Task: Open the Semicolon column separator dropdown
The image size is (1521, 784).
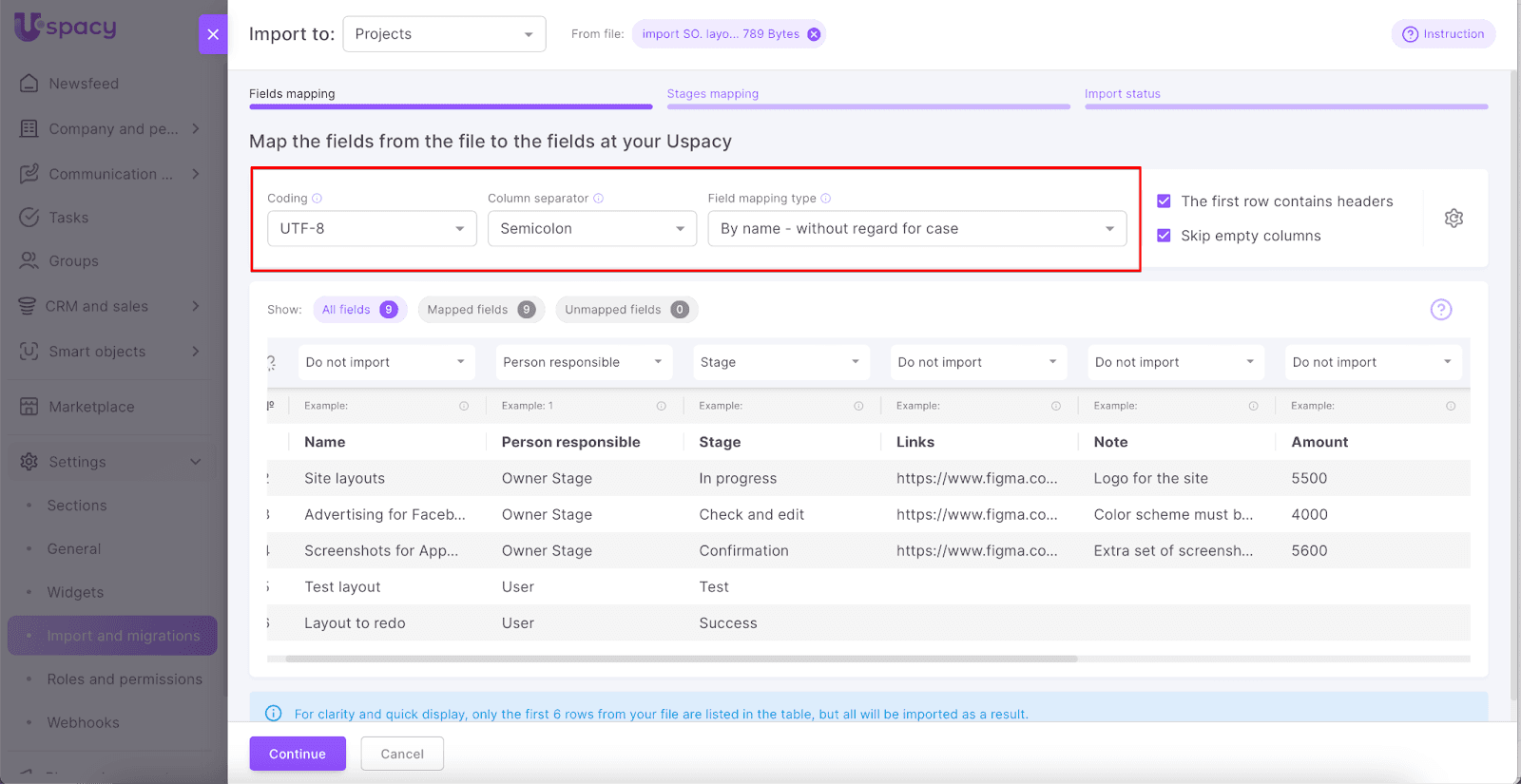Action: 591,229
